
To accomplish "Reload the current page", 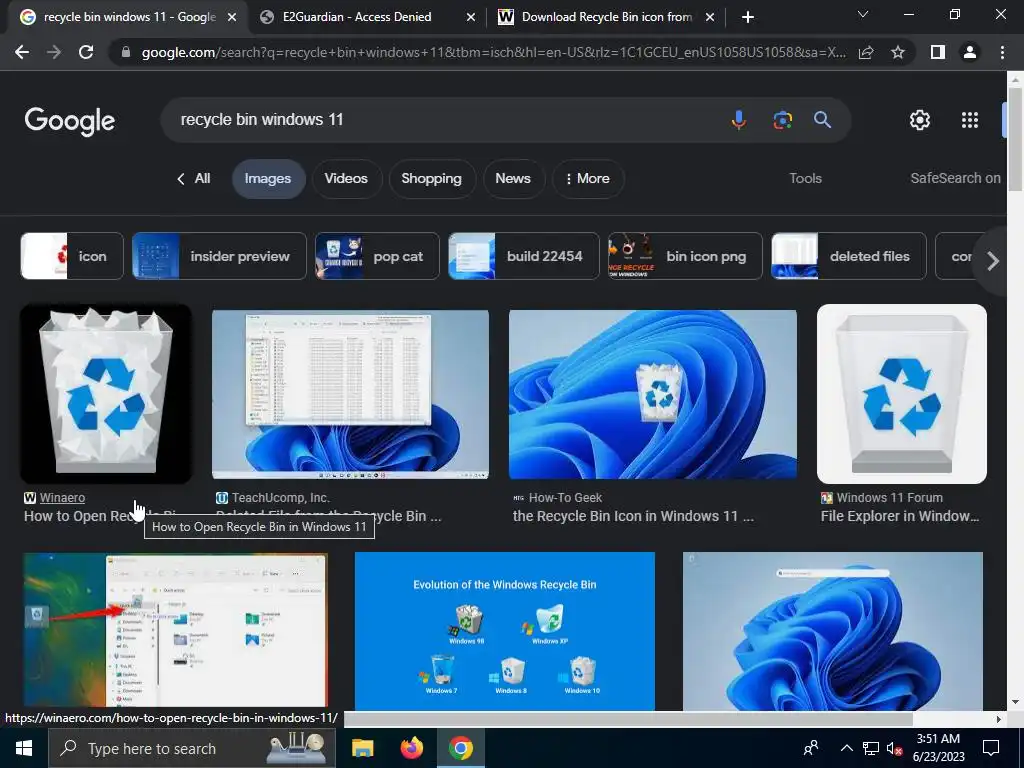I will click(x=86, y=52).
